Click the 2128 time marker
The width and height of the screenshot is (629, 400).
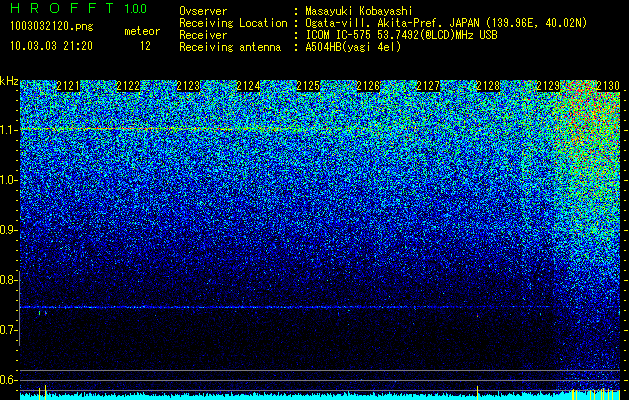pyautogui.click(x=488, y=86)
